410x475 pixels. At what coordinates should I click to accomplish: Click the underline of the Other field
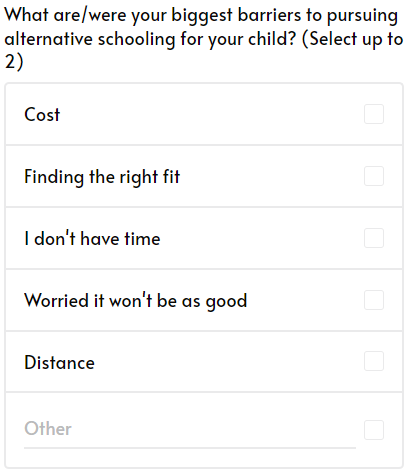pyautogui.click(x=190, y=448)
